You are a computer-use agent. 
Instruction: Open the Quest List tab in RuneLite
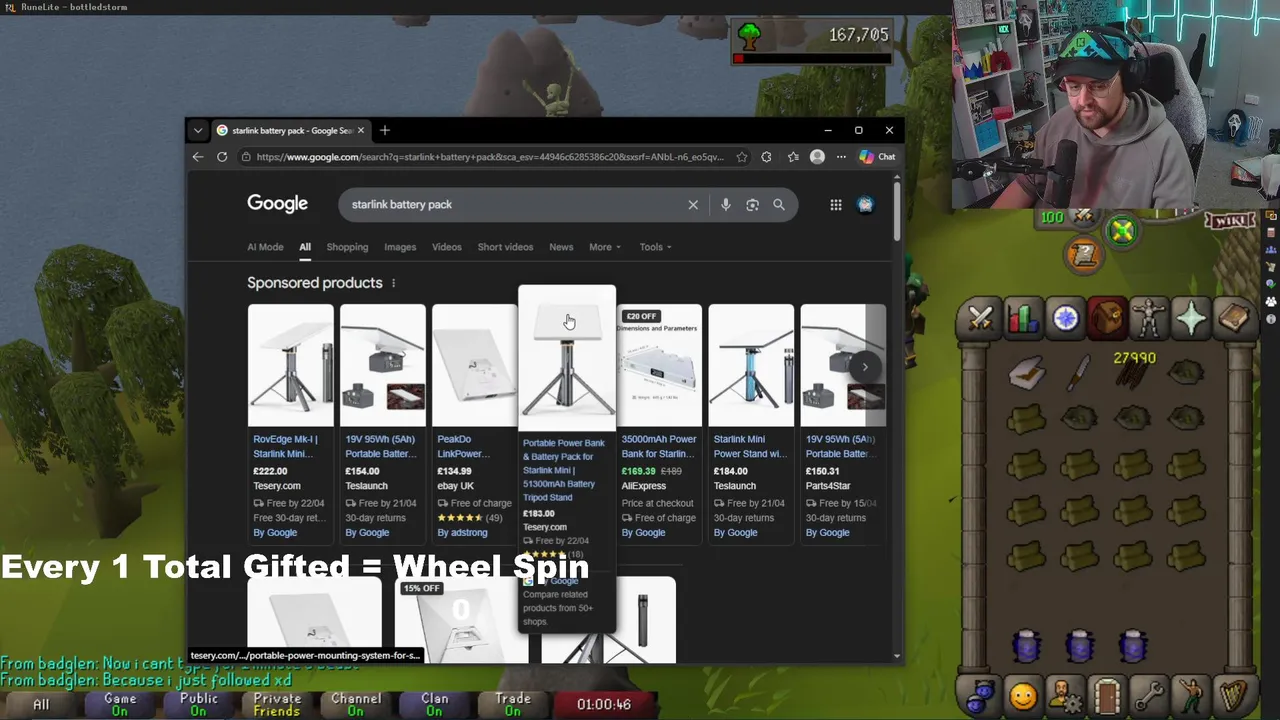click(x=1065, y=318)
